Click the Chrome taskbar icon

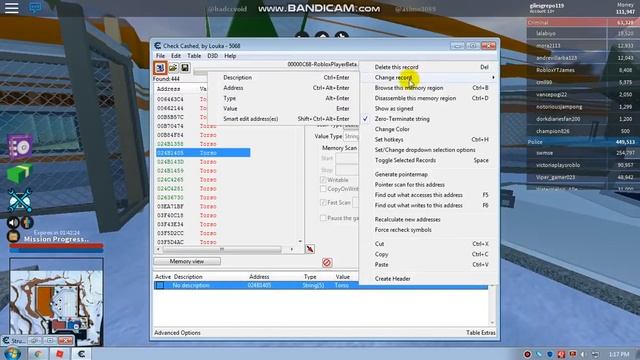point(38,354)
